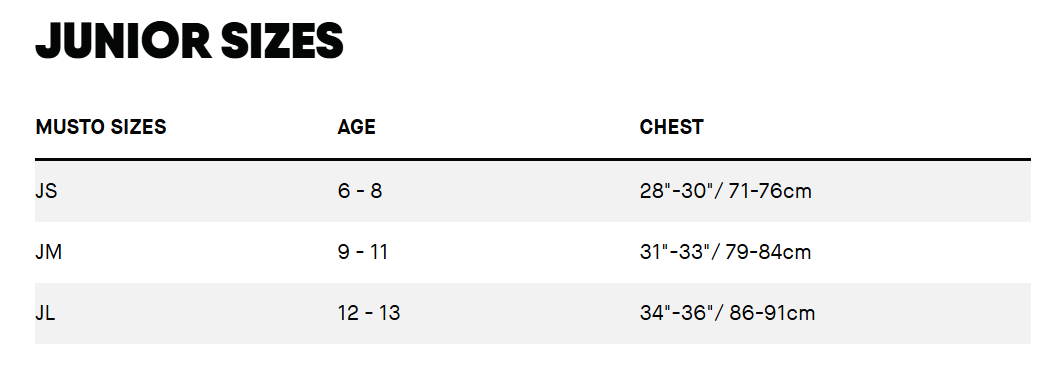The image size is (1060, 376).
Task: Select the MUSTO SIZES column header
Action: (x=101, y=127)
